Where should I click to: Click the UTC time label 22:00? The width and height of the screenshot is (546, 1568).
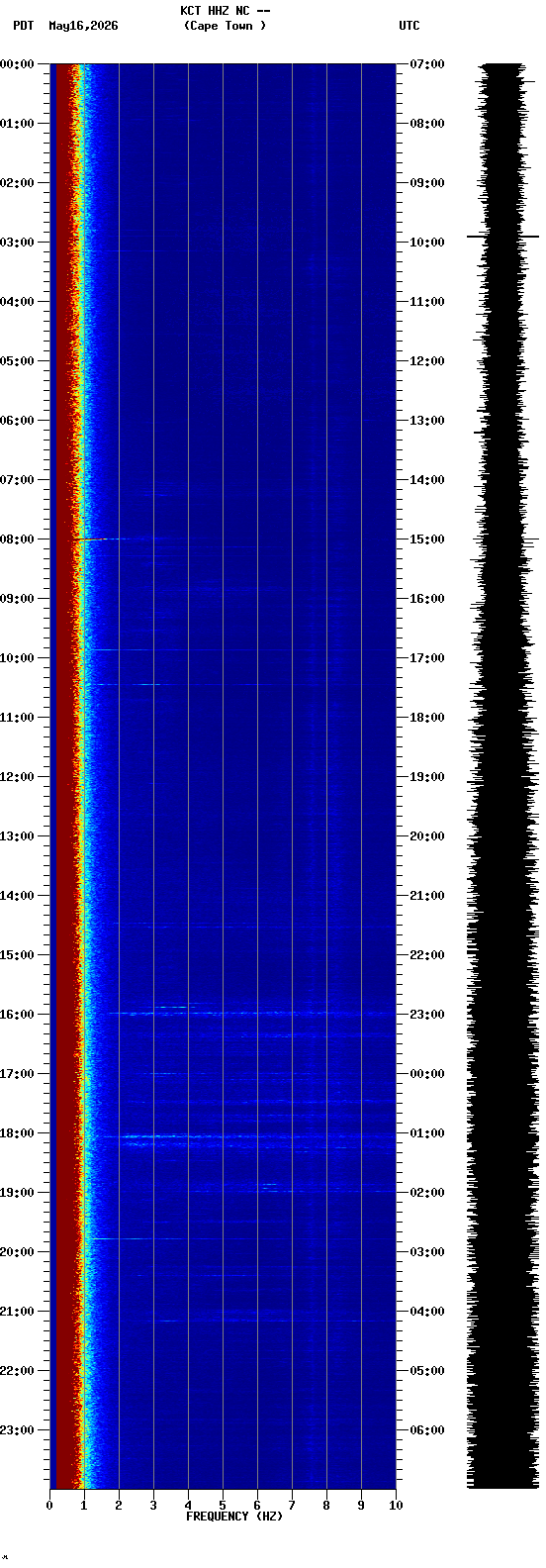[427, 955]
